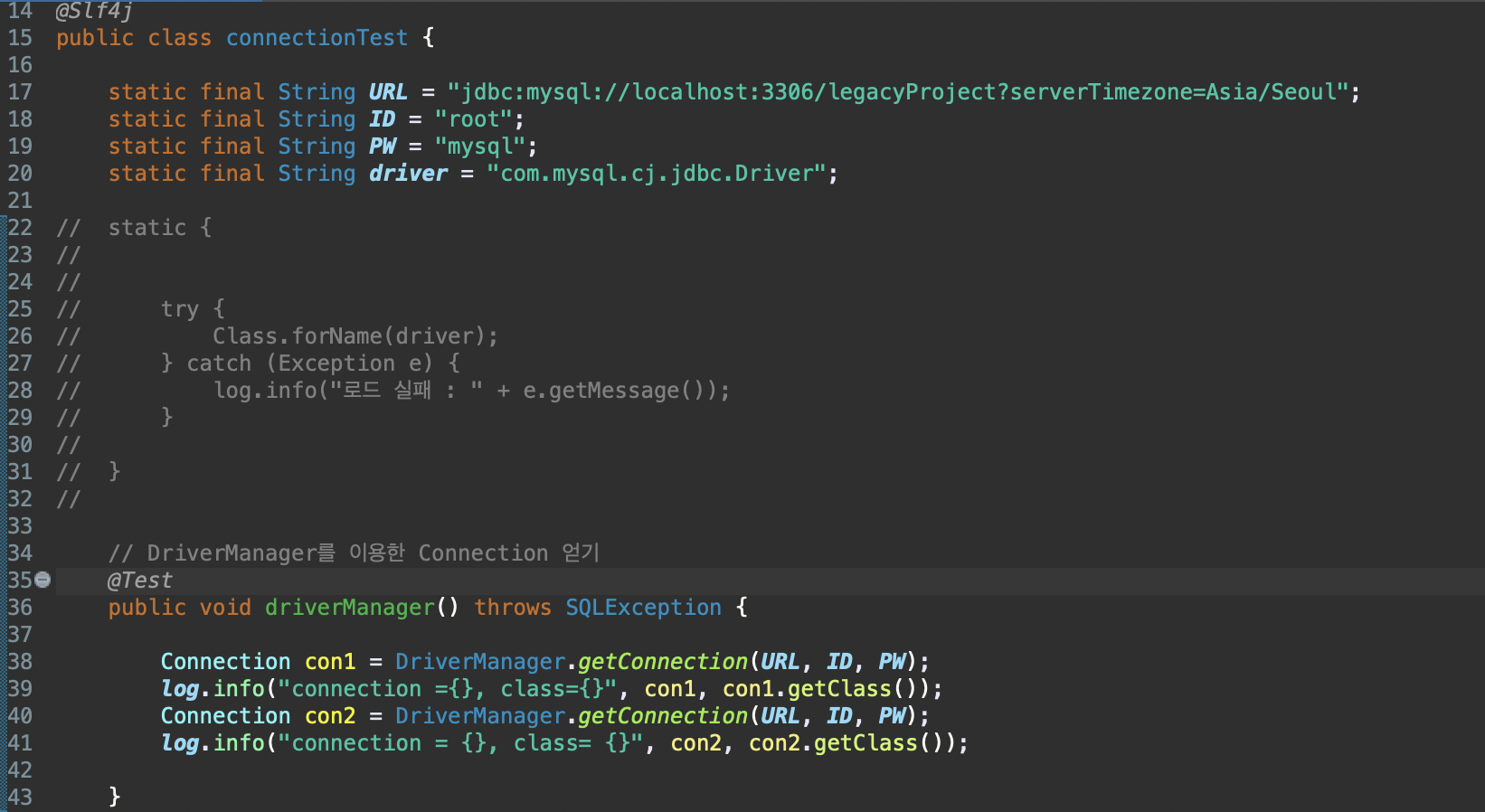Image resolution: width=1485 pixels, height=812 pixels.
Task: Click the URL field name on line 17
Action: [x=388, y=92]
